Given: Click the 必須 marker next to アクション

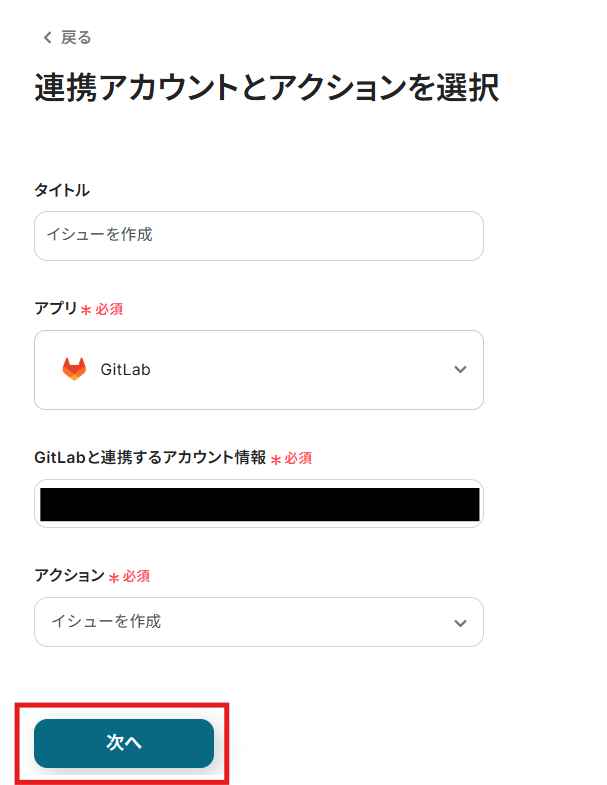Looking at the screenshot, I should 137,577.
